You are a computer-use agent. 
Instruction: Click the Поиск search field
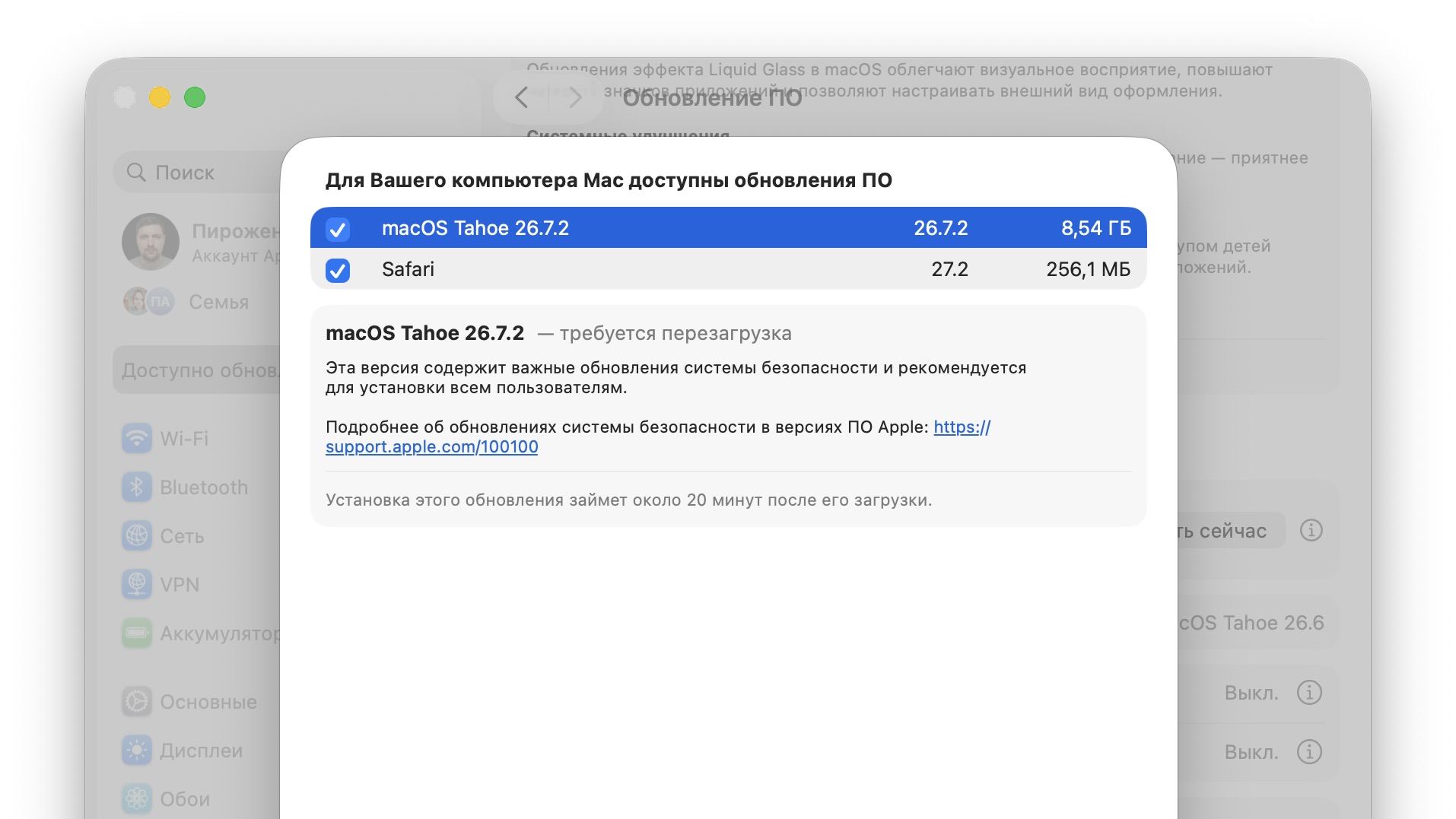tap(198, 173)
